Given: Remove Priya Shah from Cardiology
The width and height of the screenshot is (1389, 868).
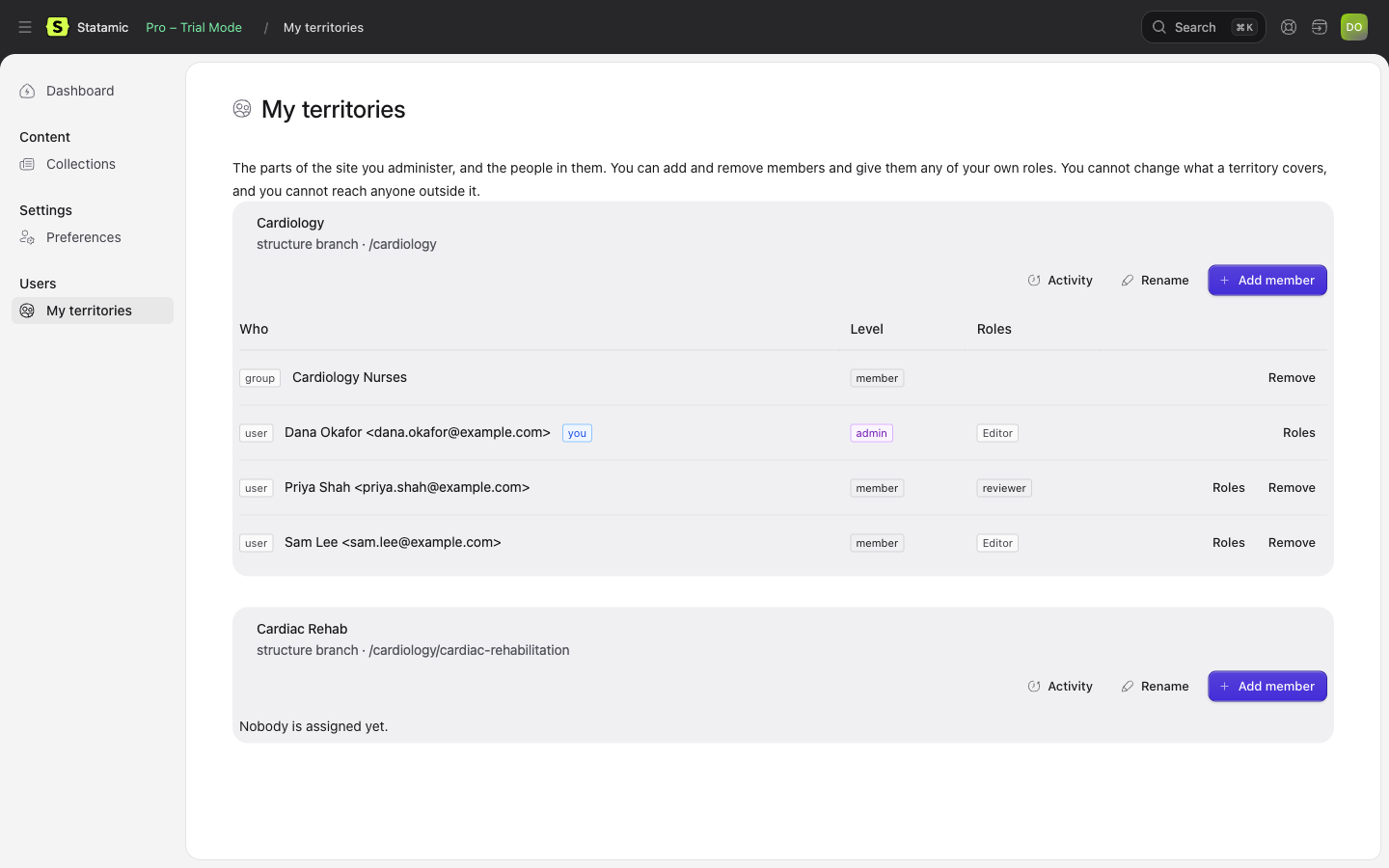Looking at the screenshot, I should 1292,488.
